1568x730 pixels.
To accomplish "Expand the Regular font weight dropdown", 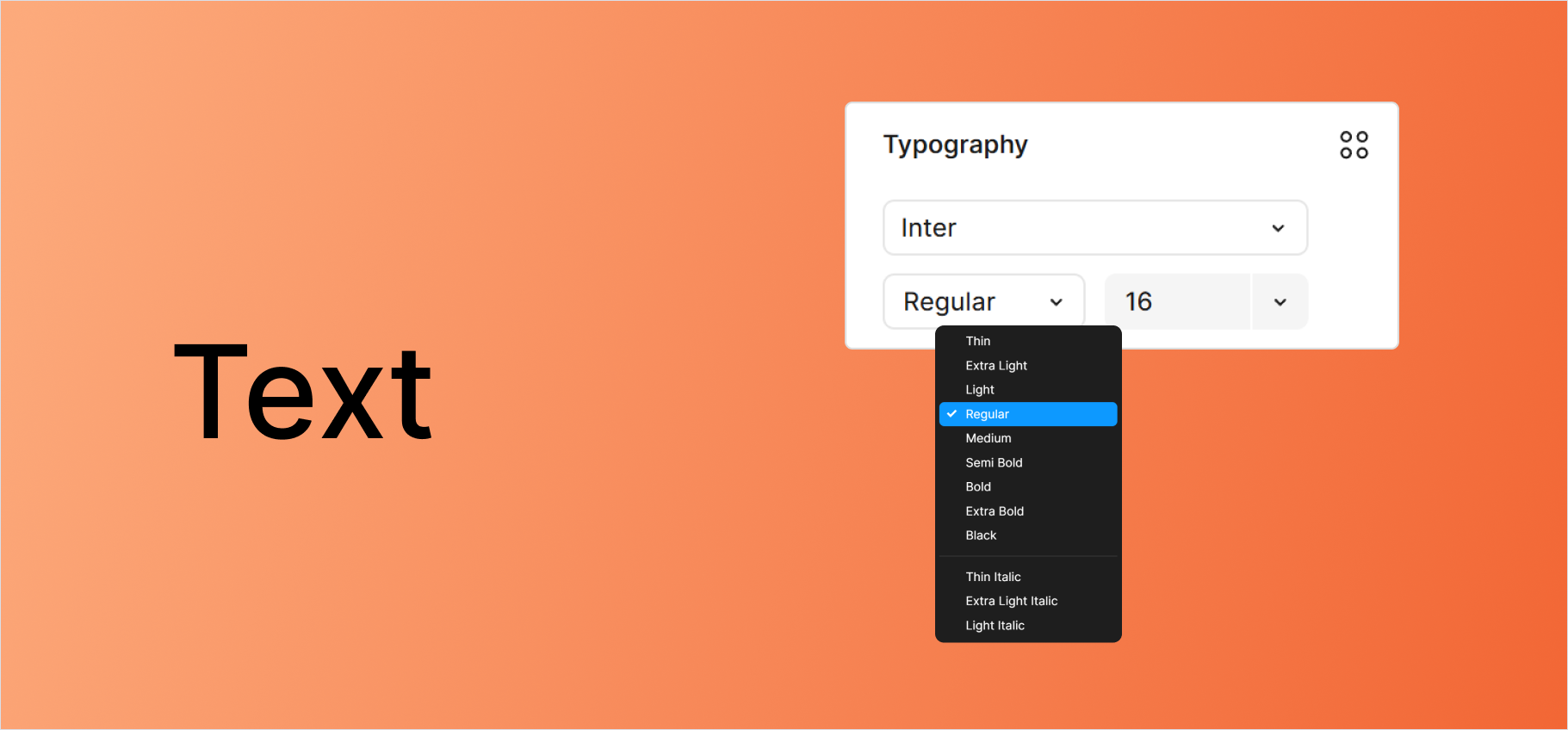I will coord(983,301).
